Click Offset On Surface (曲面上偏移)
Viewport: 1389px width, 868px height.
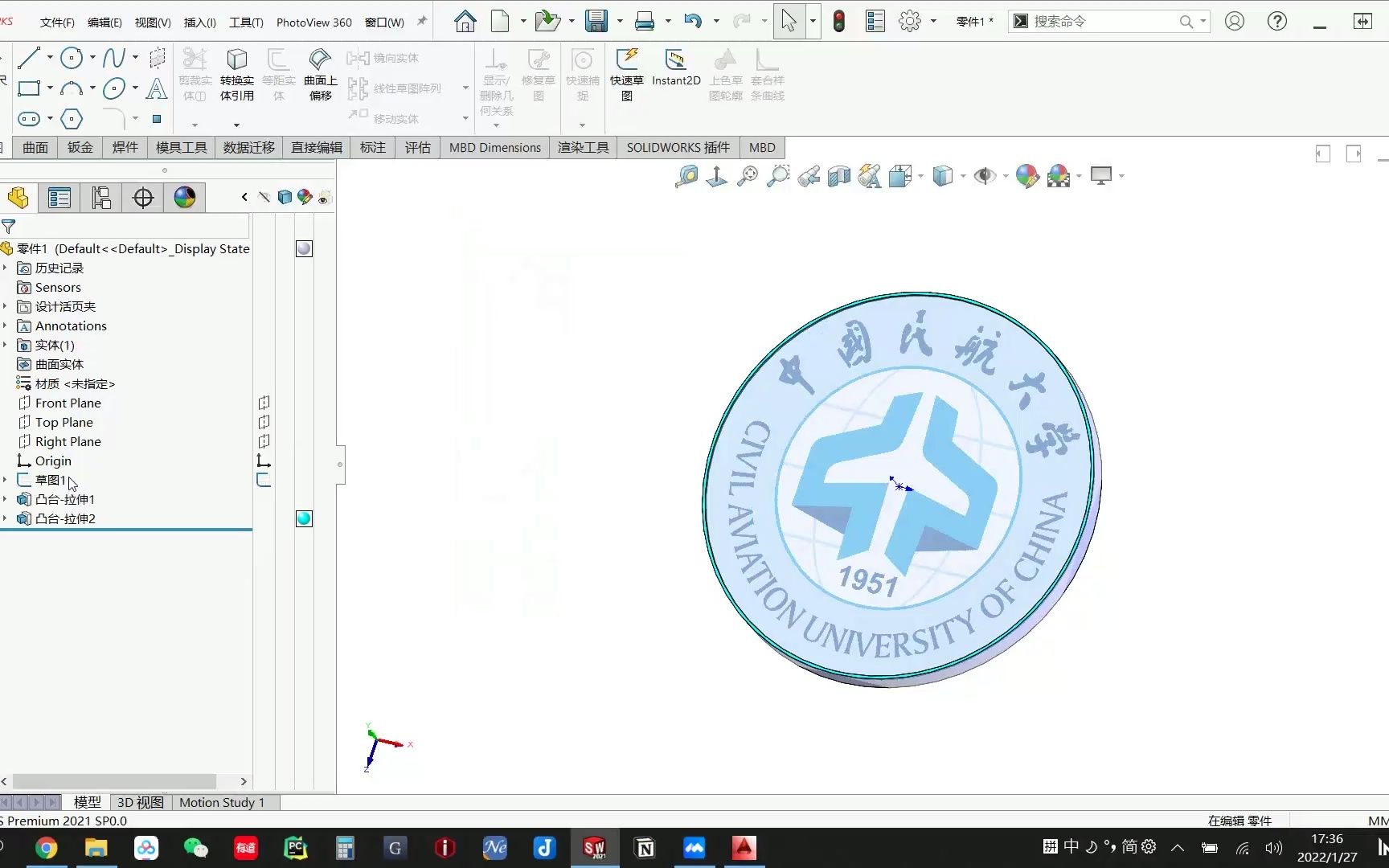point(321,75)
